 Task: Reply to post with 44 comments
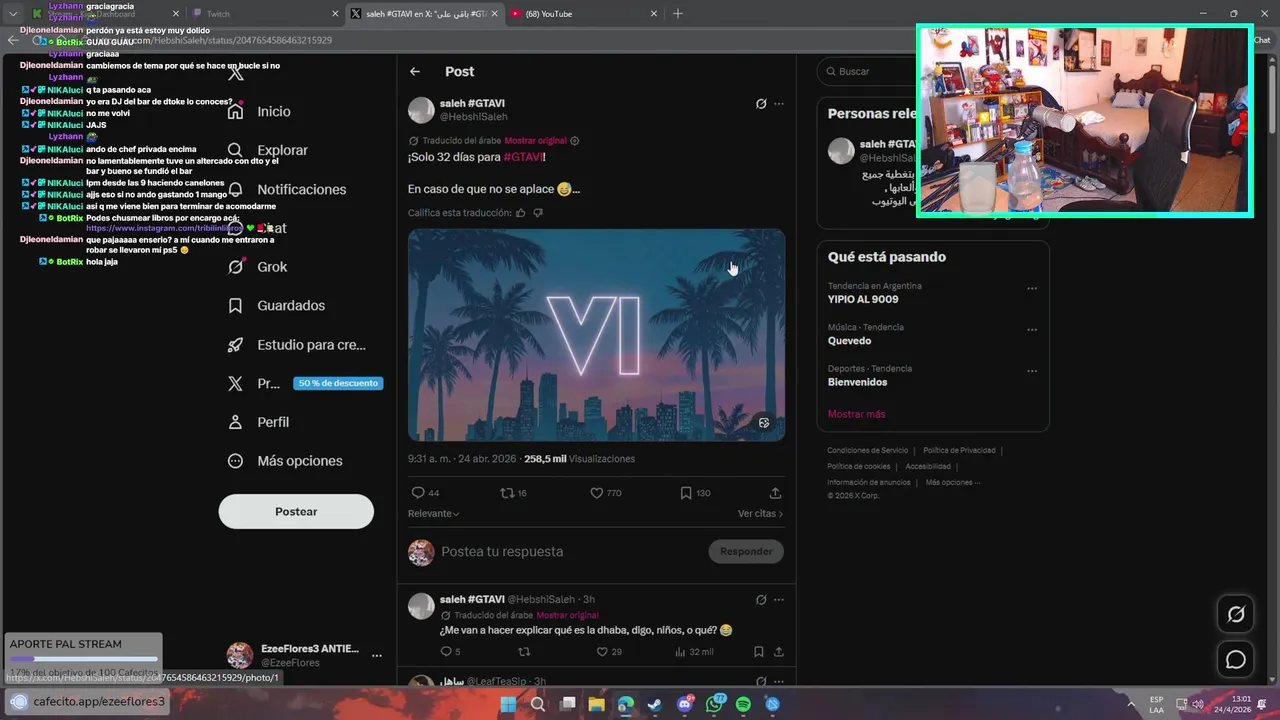tap(425, 493)
